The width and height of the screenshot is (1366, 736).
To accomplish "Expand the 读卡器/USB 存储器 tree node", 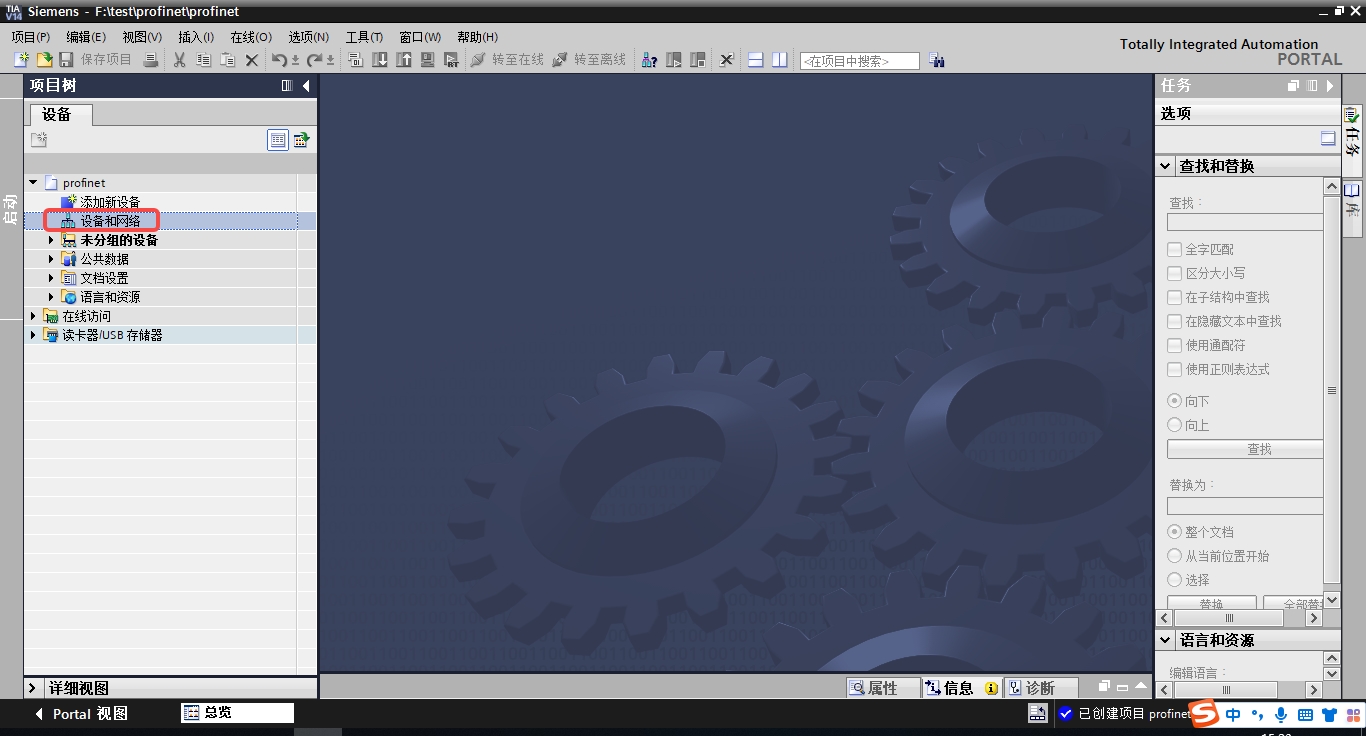I will tap(33, 335).
